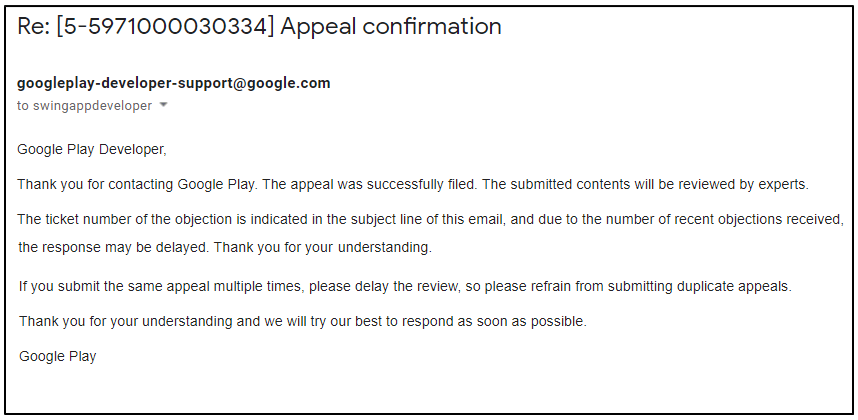Image resolution: width=858 pixels, height=420 pixels.
Task: Click sender address googleplay-developer-support@google.com
Action: [174, 83]
